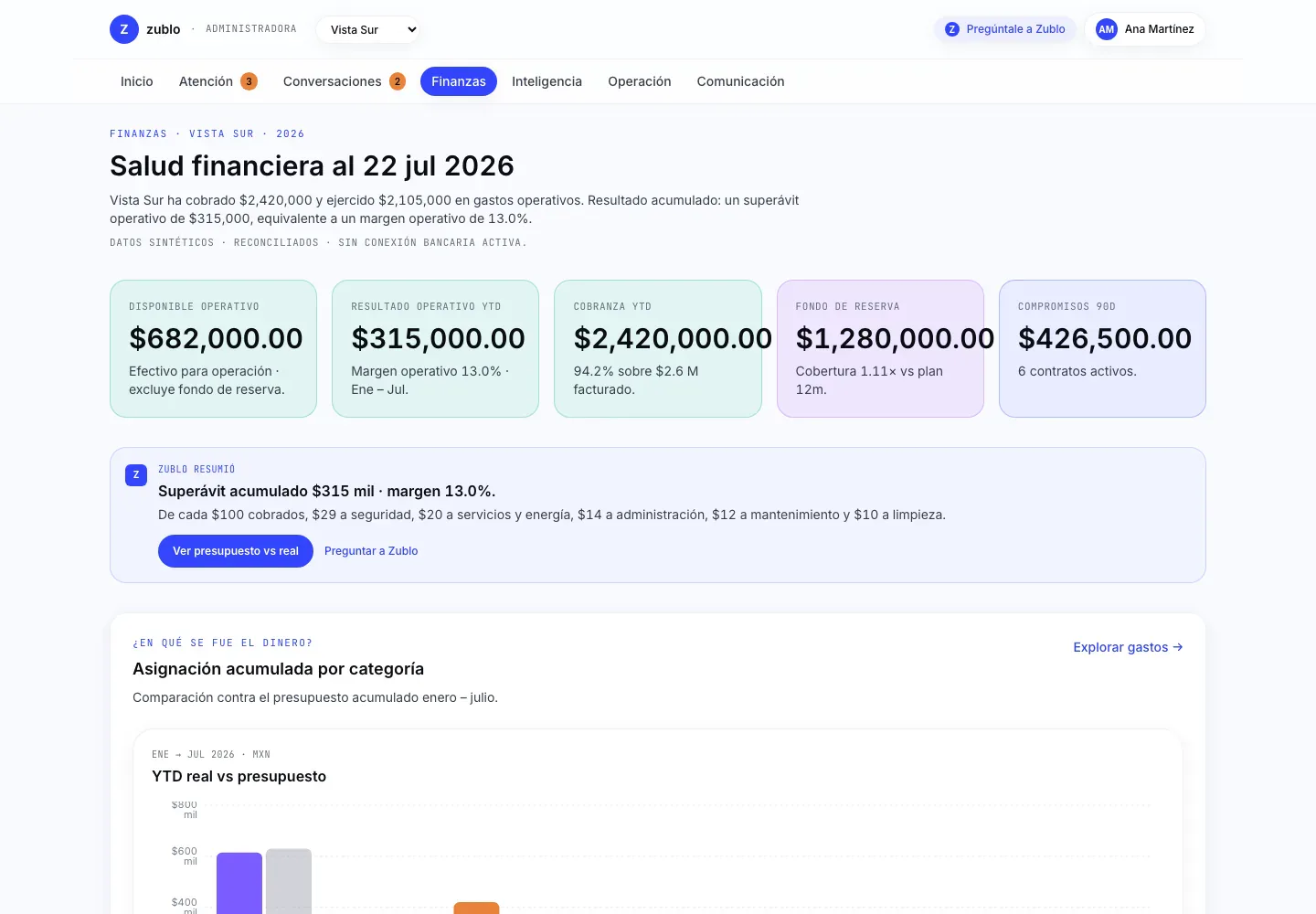Viewport: 1316px width, 914px height.
Task: Click the gray budget bar in the chart
Action: (x=289, y=881)
